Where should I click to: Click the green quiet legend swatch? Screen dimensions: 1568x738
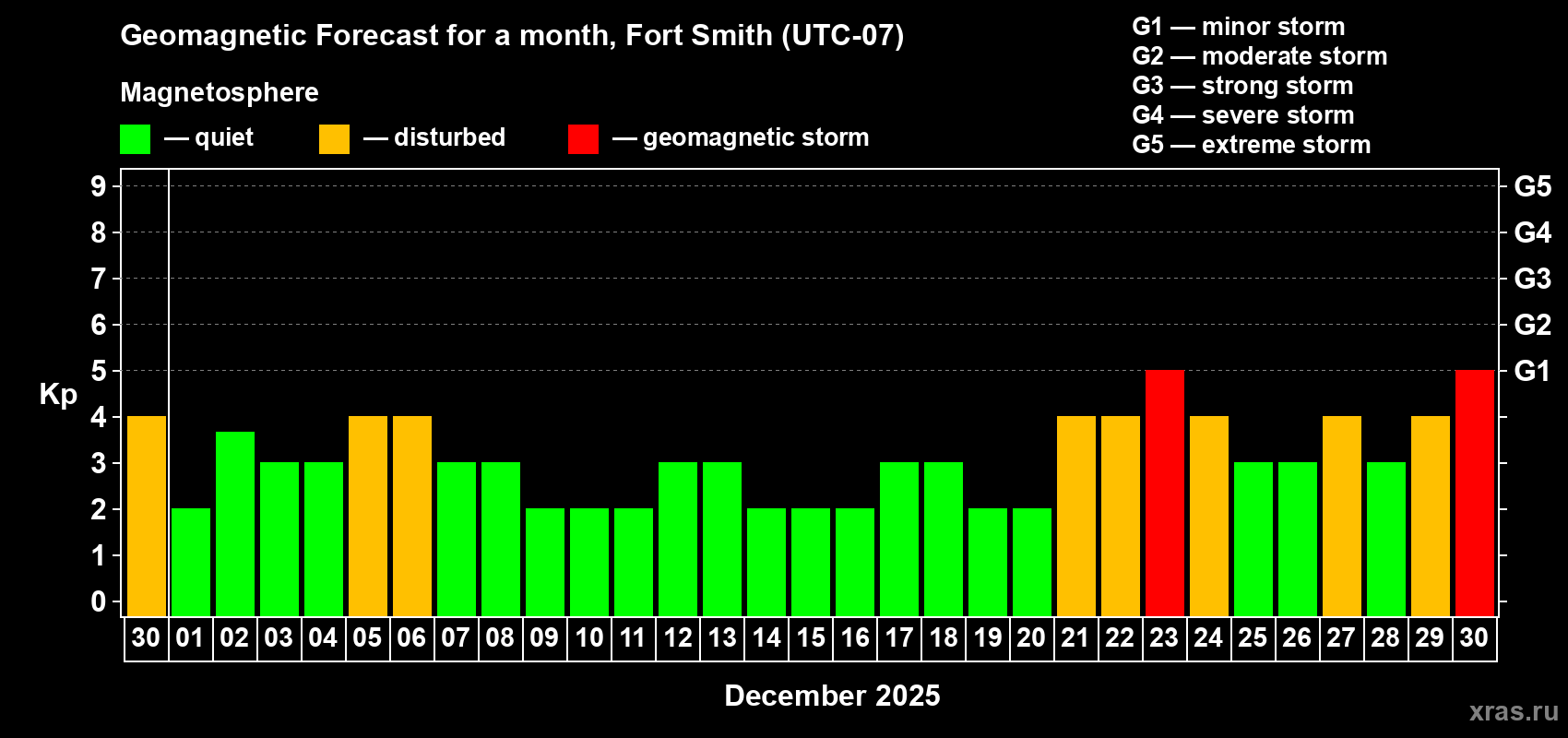(x=135, y=139)
